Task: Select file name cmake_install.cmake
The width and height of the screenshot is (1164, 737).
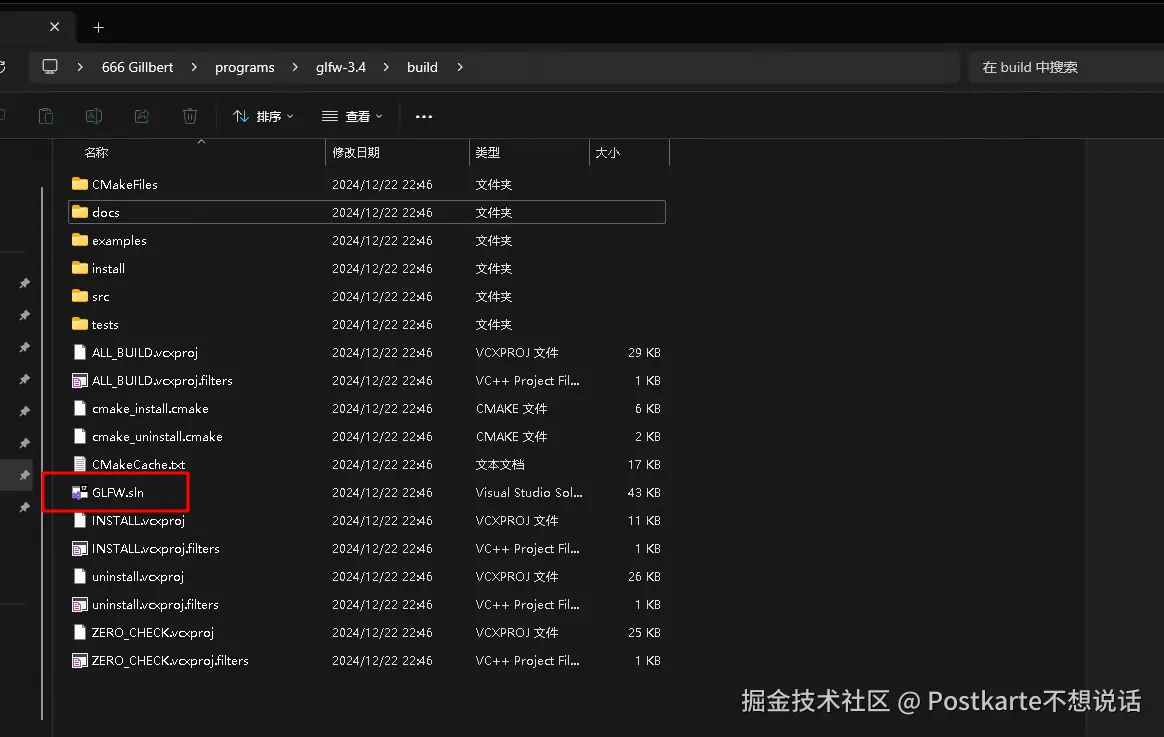Action: 150,408
